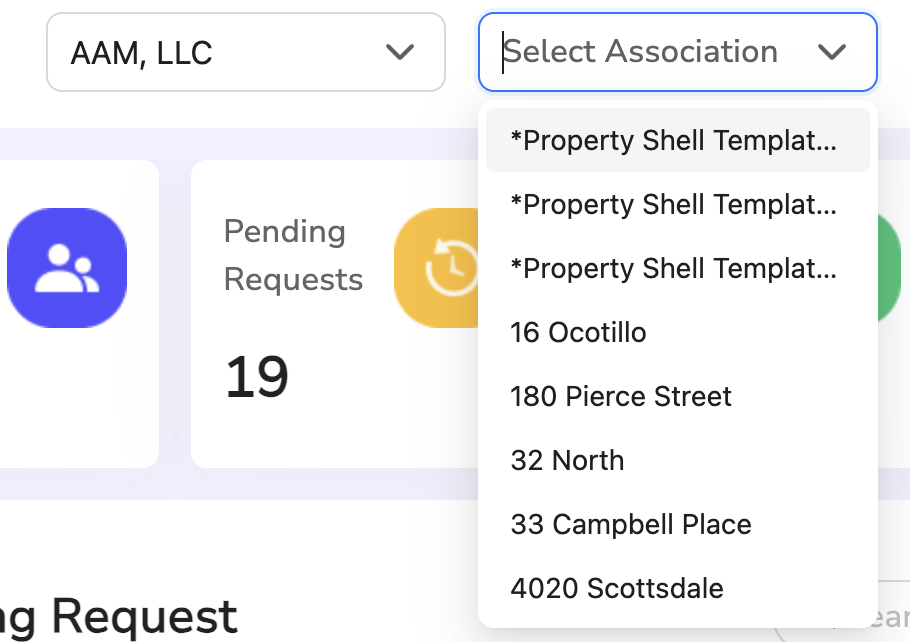Collapse the Select Association dropdown chevron
Image resolution: width=910 pixels, height=642 pixels.
point(832,52)
